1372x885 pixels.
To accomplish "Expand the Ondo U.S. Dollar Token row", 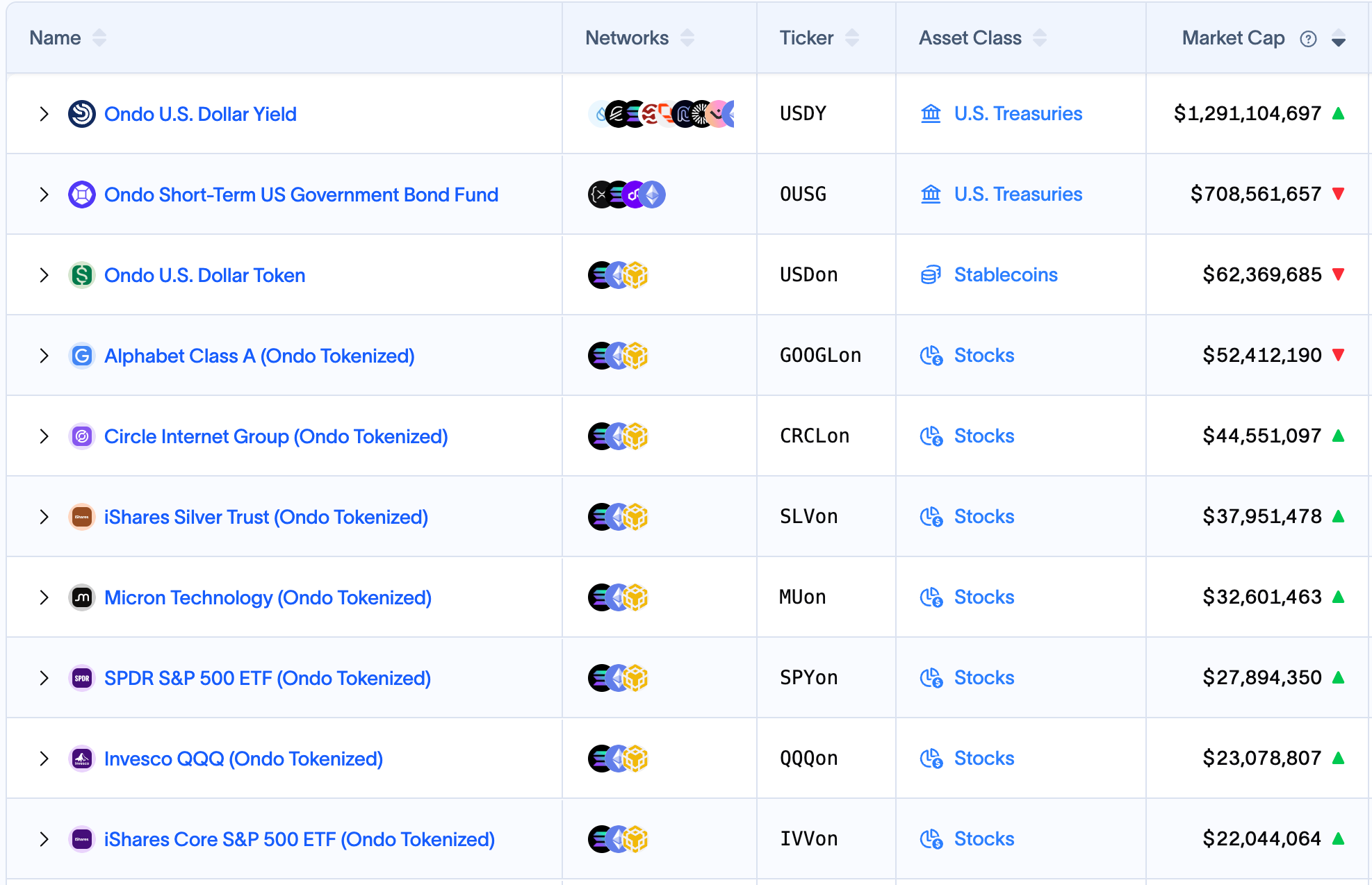I will 44,275.
